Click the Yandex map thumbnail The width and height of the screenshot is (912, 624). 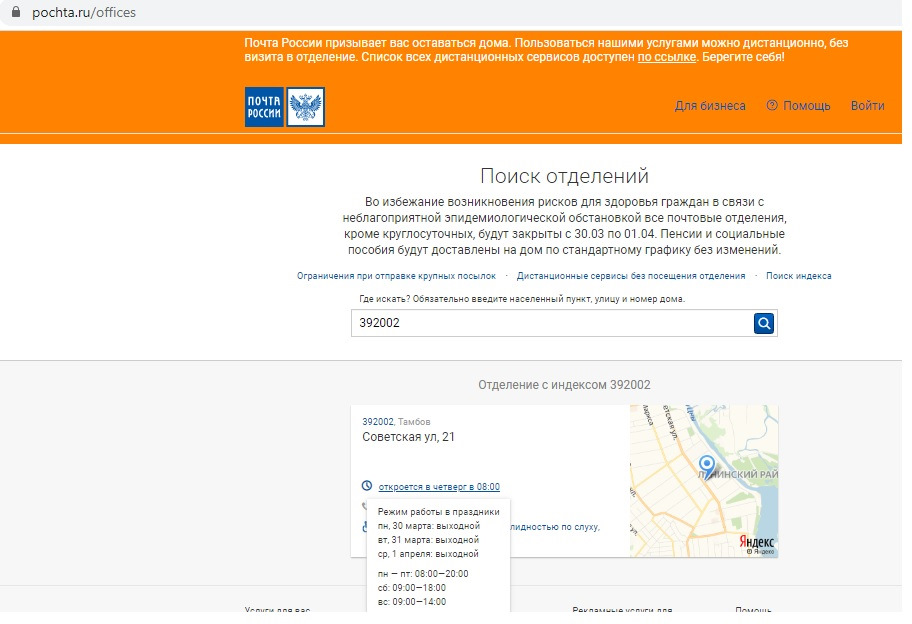pyautogui.click(x=704, y=481)
